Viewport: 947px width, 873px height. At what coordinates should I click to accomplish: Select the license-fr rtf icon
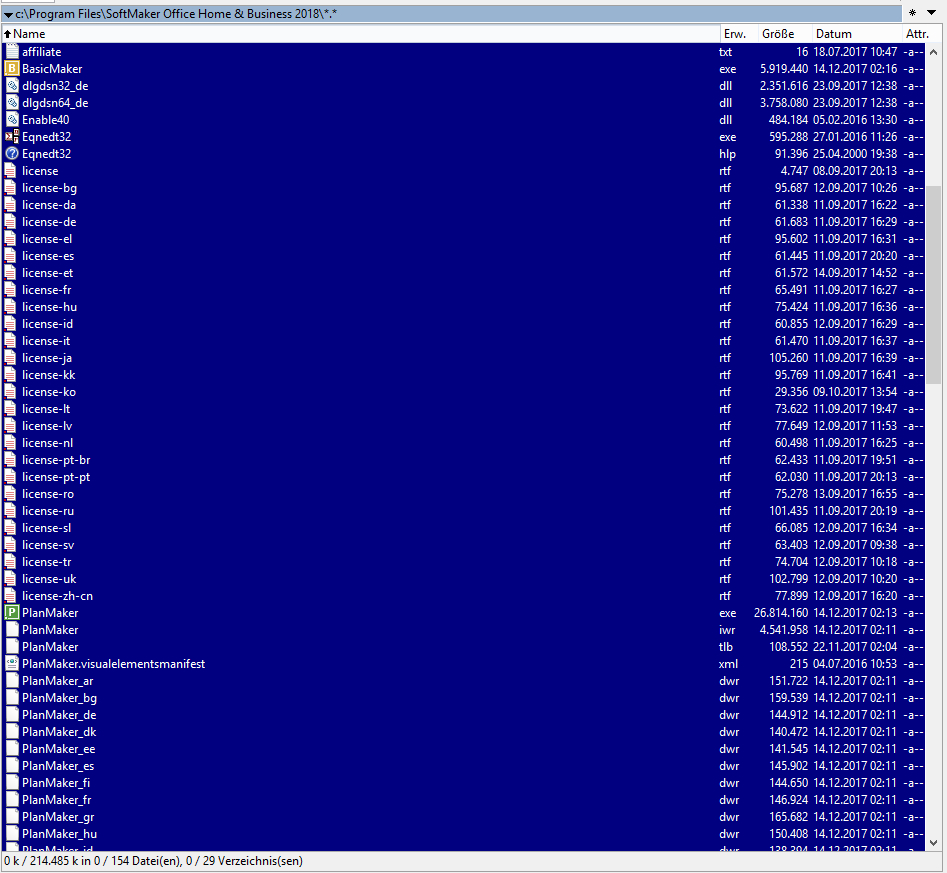[x=11, y=290]
